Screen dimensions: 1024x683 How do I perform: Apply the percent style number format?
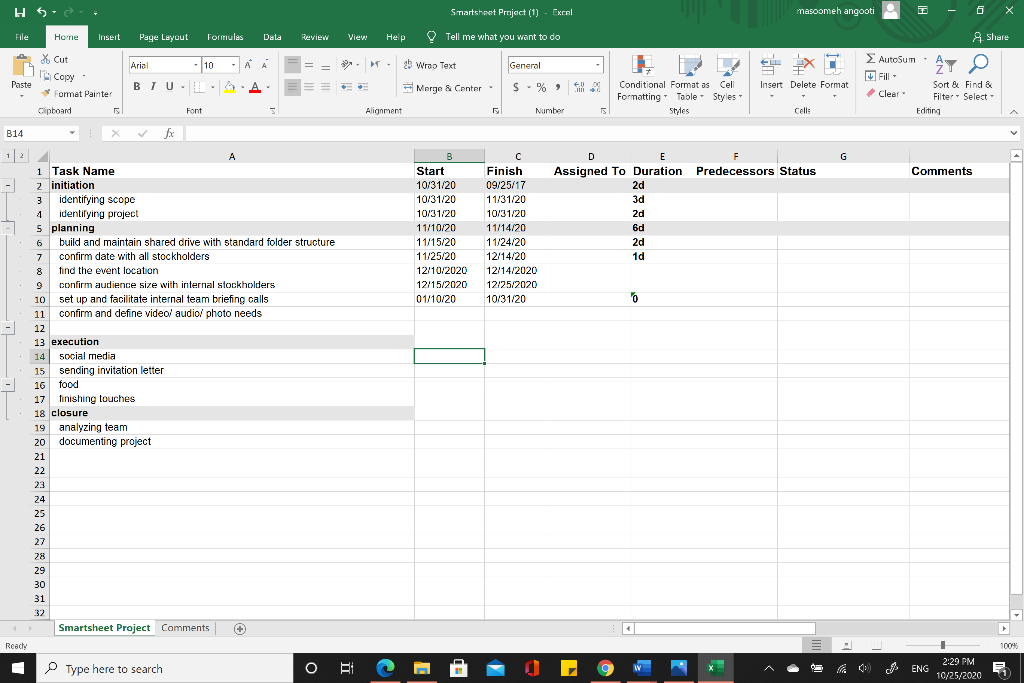(542, 88)
